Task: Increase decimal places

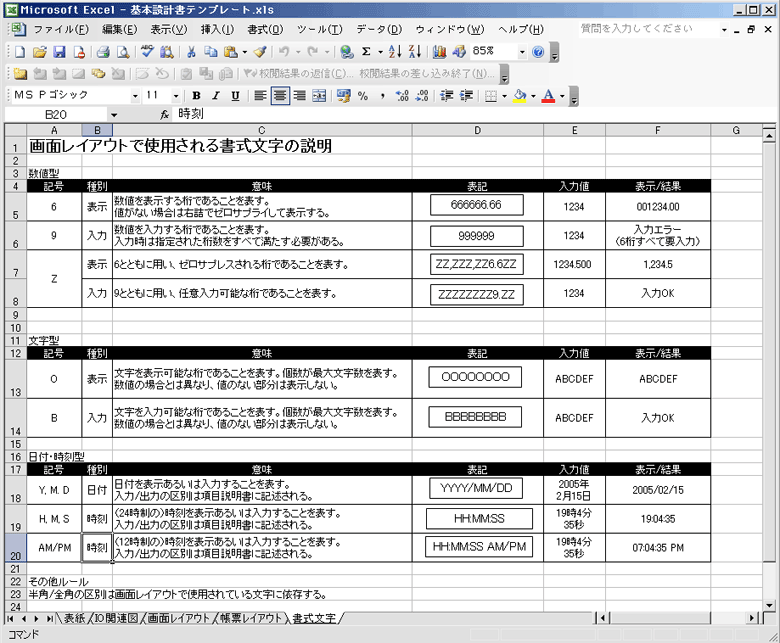Action: coord(402,95)
